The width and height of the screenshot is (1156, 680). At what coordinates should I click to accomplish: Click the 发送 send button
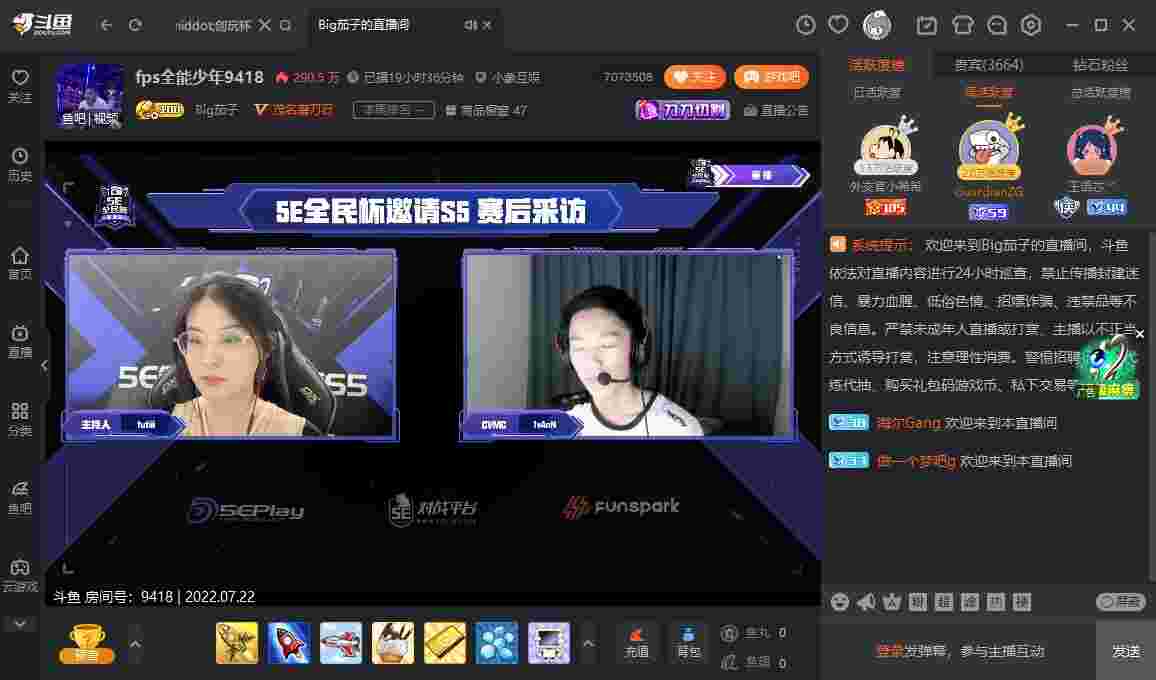[x=1127, y=651]
